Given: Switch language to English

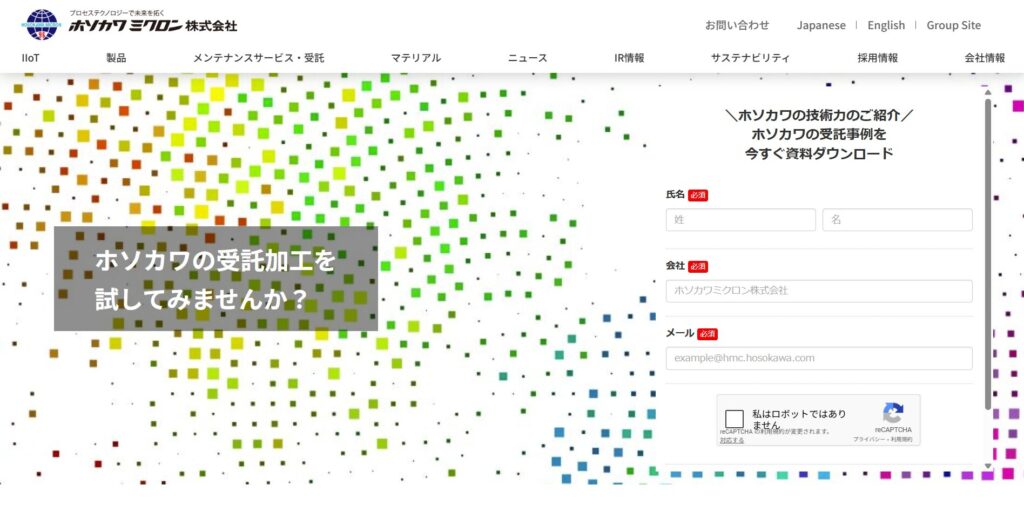Looking at the screenshot, I should 886,25.
